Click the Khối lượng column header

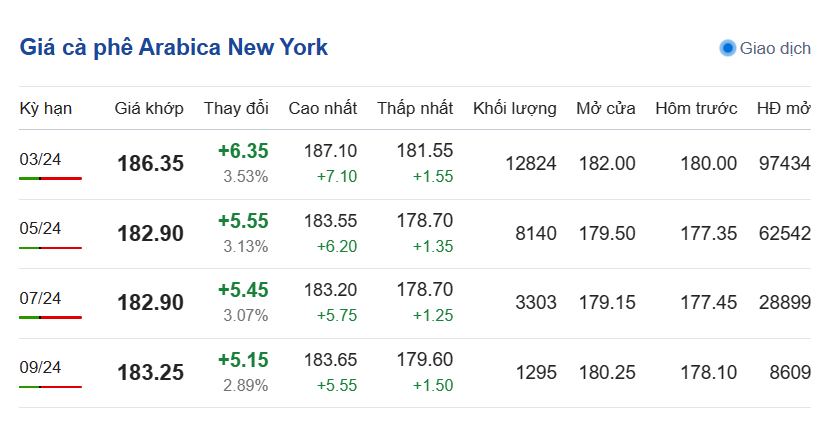click(514, 108)
